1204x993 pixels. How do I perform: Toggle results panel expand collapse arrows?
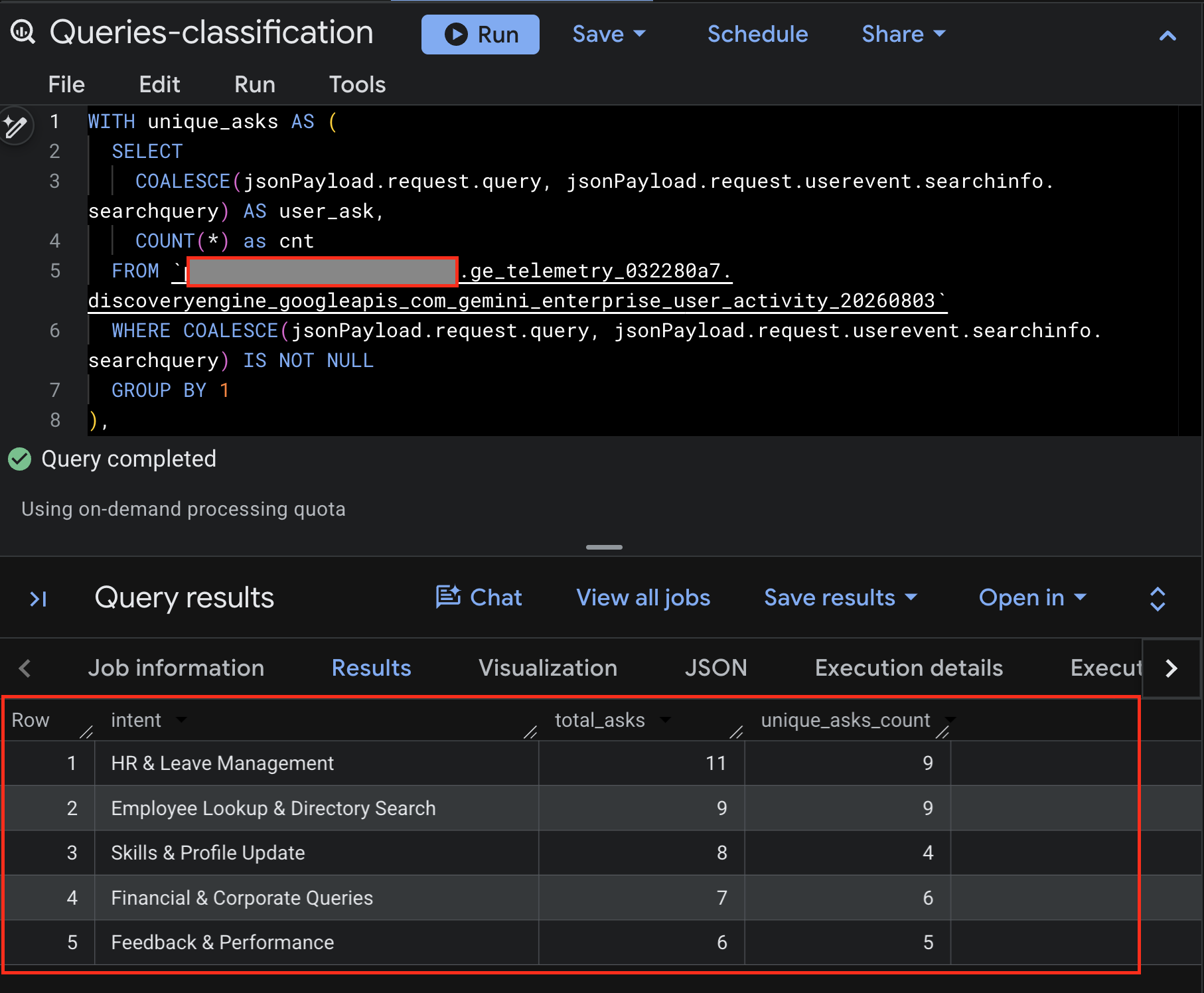[x=1158, y=599]
